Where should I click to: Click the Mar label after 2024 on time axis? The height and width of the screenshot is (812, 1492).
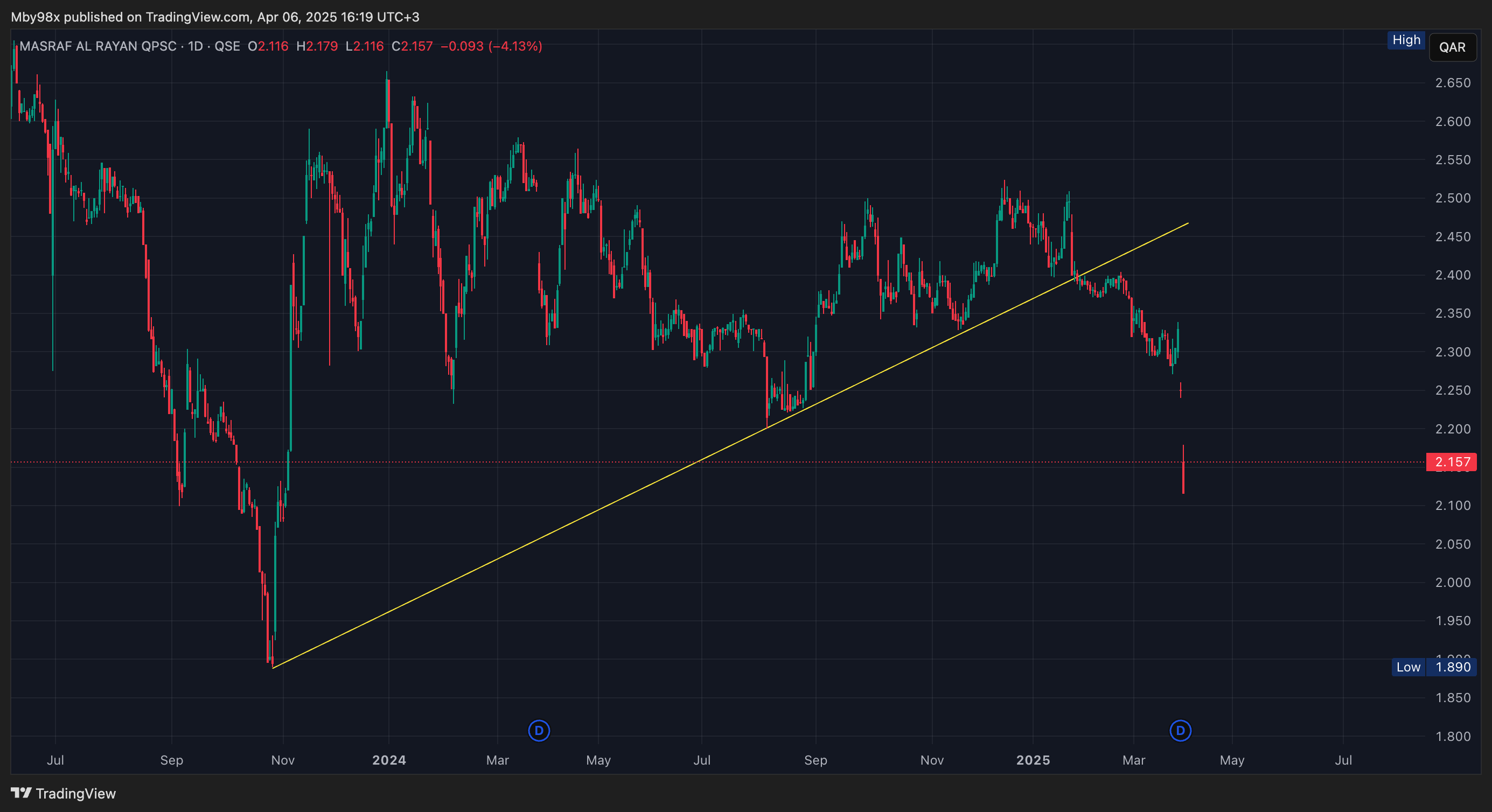click(498, 760)
